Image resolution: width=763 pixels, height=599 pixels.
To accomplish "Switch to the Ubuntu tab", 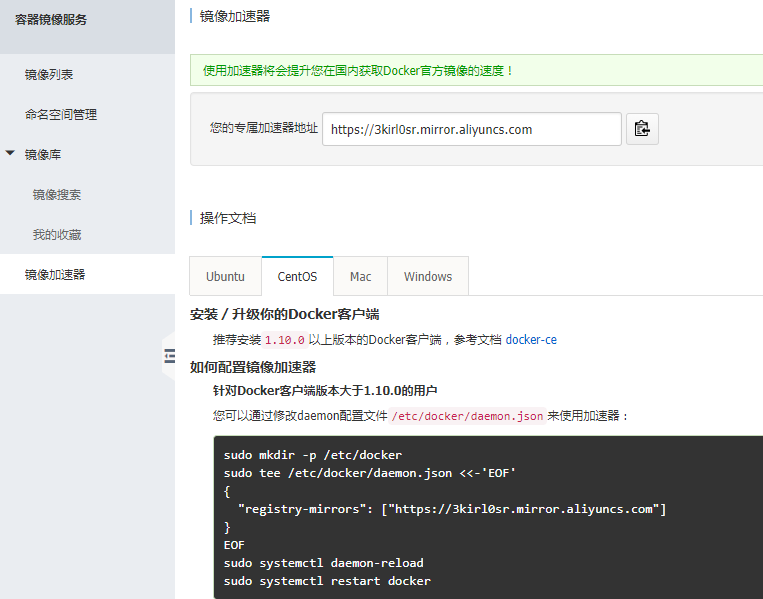I will click(225, 277).
